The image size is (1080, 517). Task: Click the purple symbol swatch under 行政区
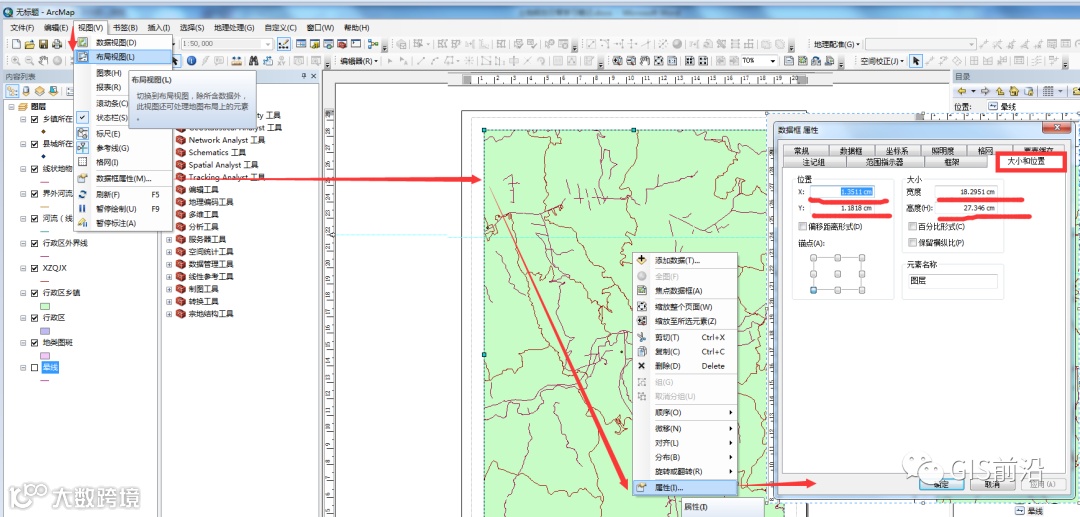(45, 330)
